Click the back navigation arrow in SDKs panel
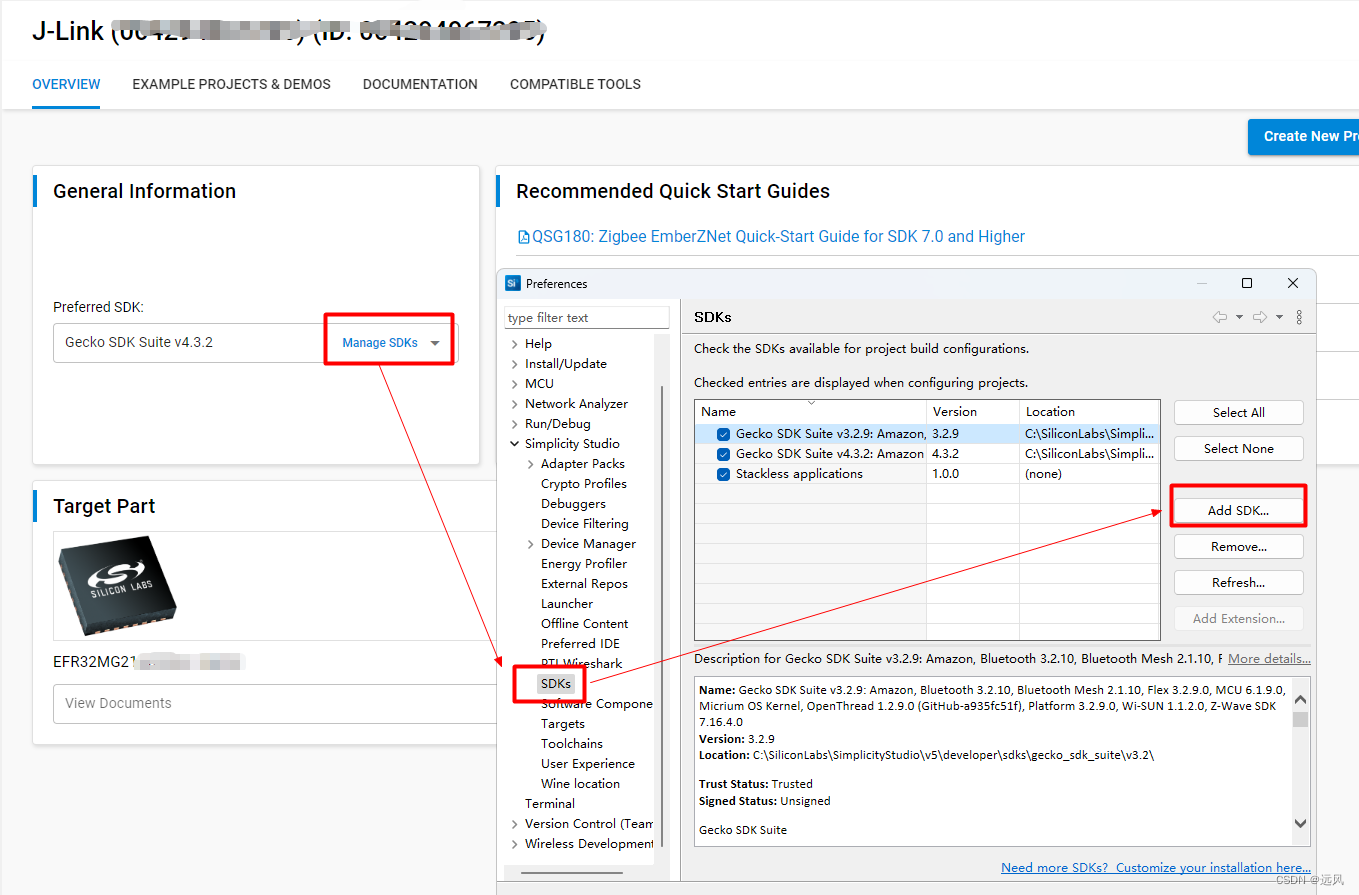The image size is (1359, 895). coord(1221,316)
